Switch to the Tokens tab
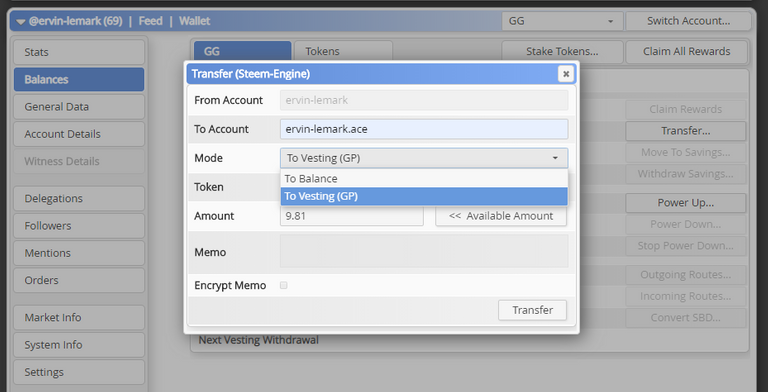Viewport: 768px width, 392px height. pyautogui.click(x=343, y=51)
